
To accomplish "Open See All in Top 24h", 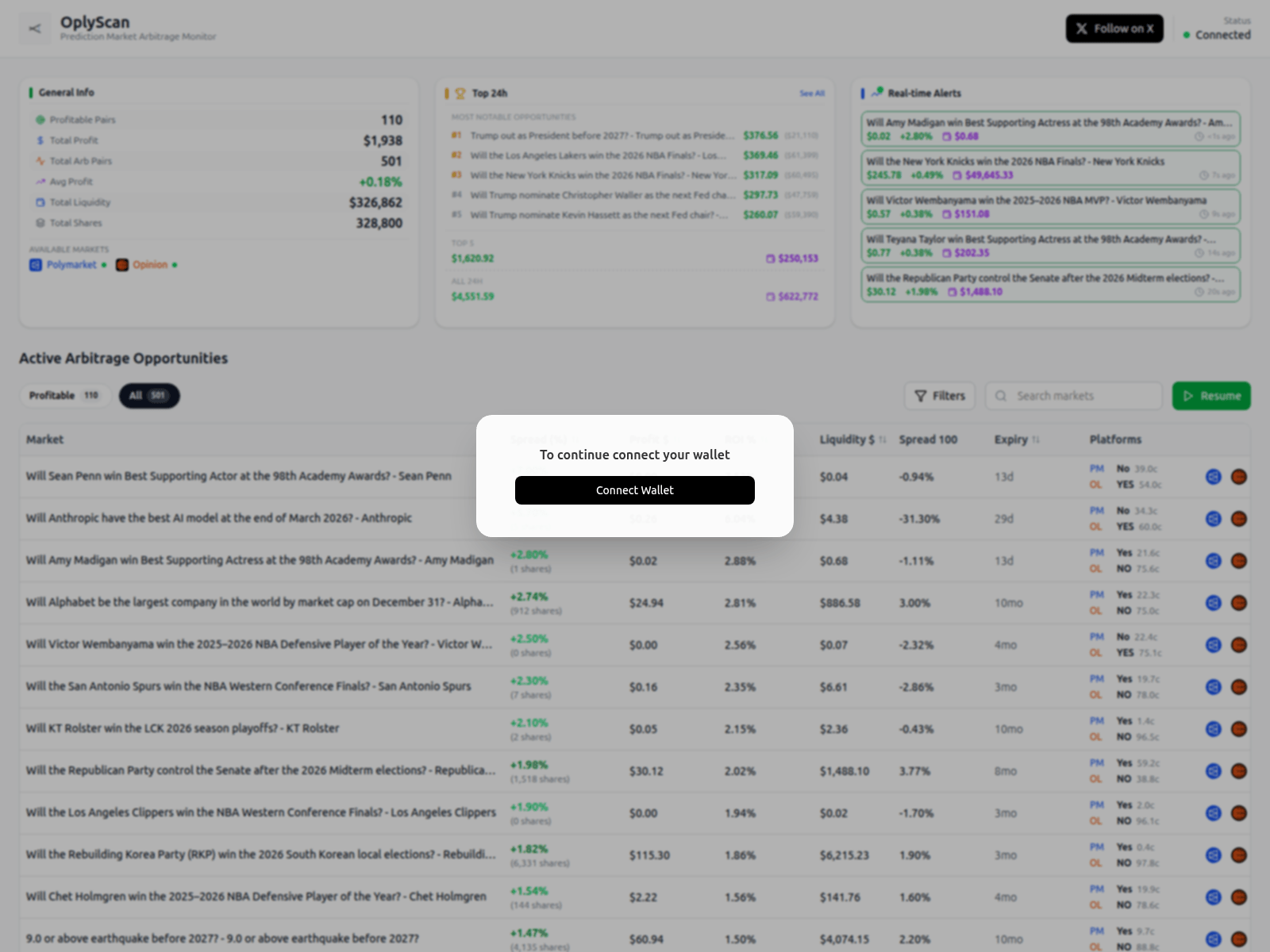I will pyautogui.click(x=812, y=94).
